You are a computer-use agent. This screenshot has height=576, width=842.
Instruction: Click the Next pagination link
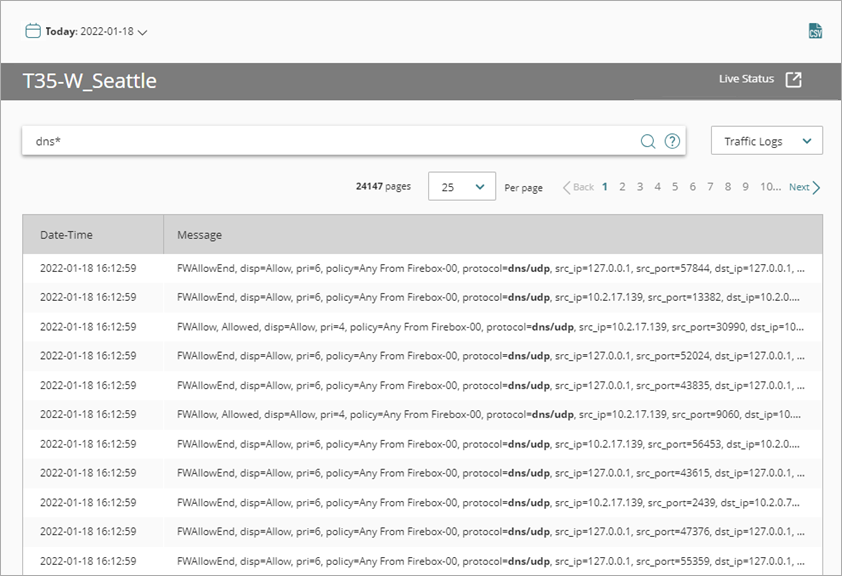[799, 187]
